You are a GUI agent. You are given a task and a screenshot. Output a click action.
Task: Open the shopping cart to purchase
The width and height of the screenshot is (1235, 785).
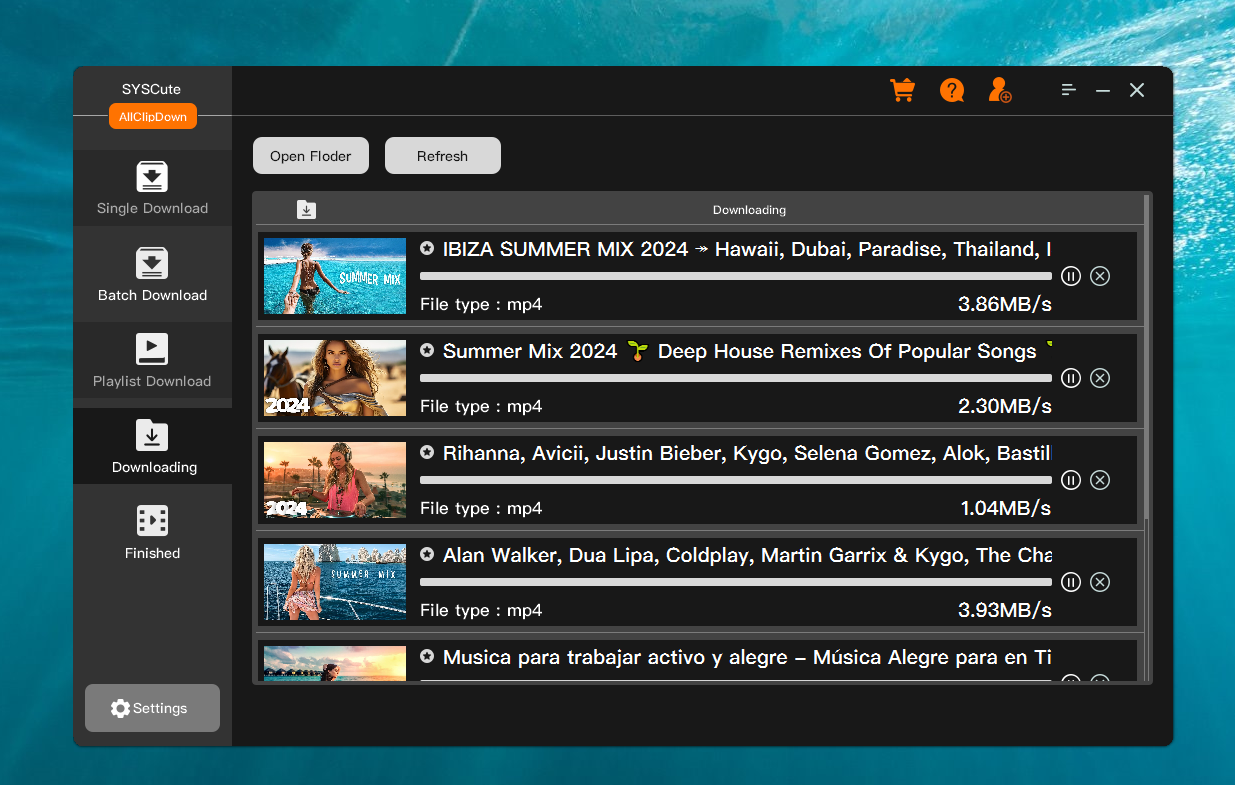(x=902, y=90)
